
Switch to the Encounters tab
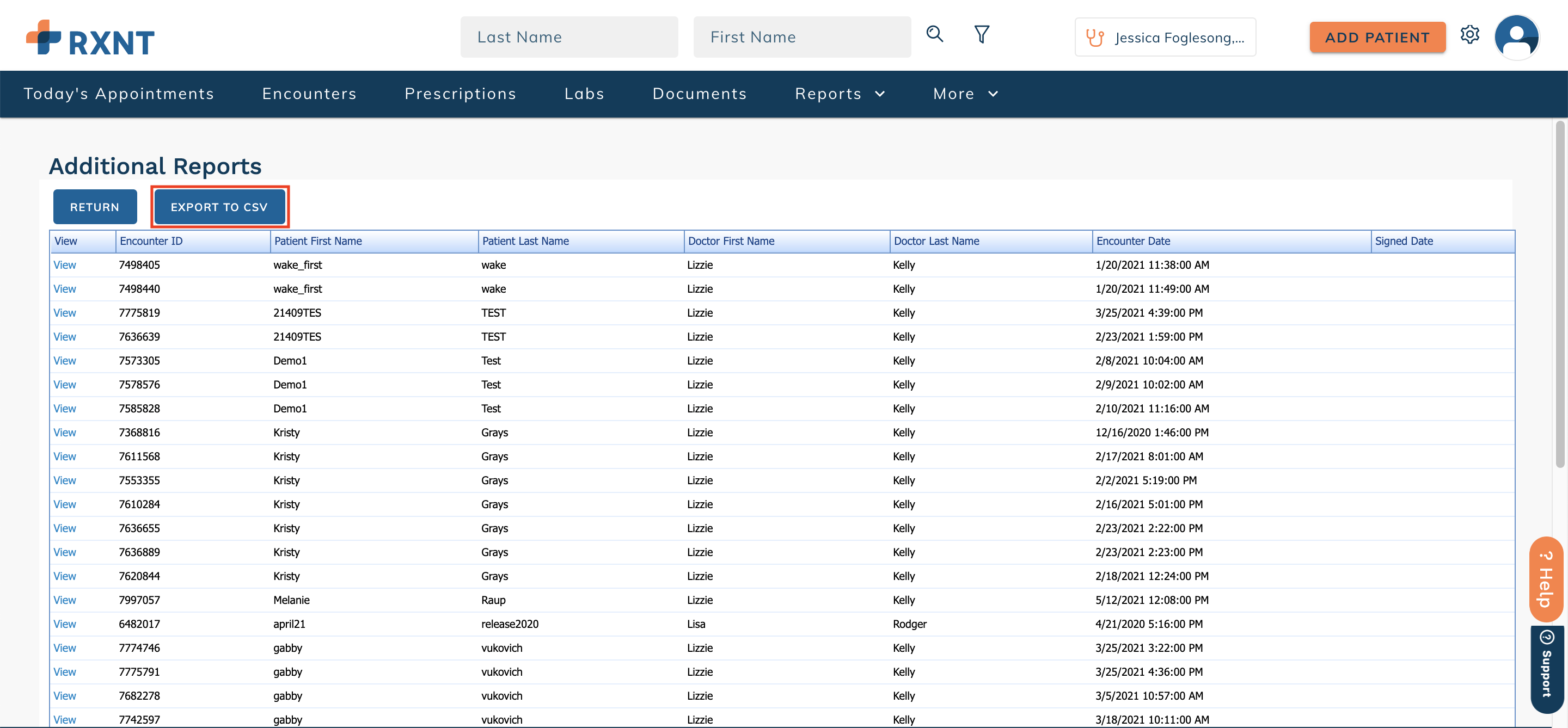[x=309, y=94]
